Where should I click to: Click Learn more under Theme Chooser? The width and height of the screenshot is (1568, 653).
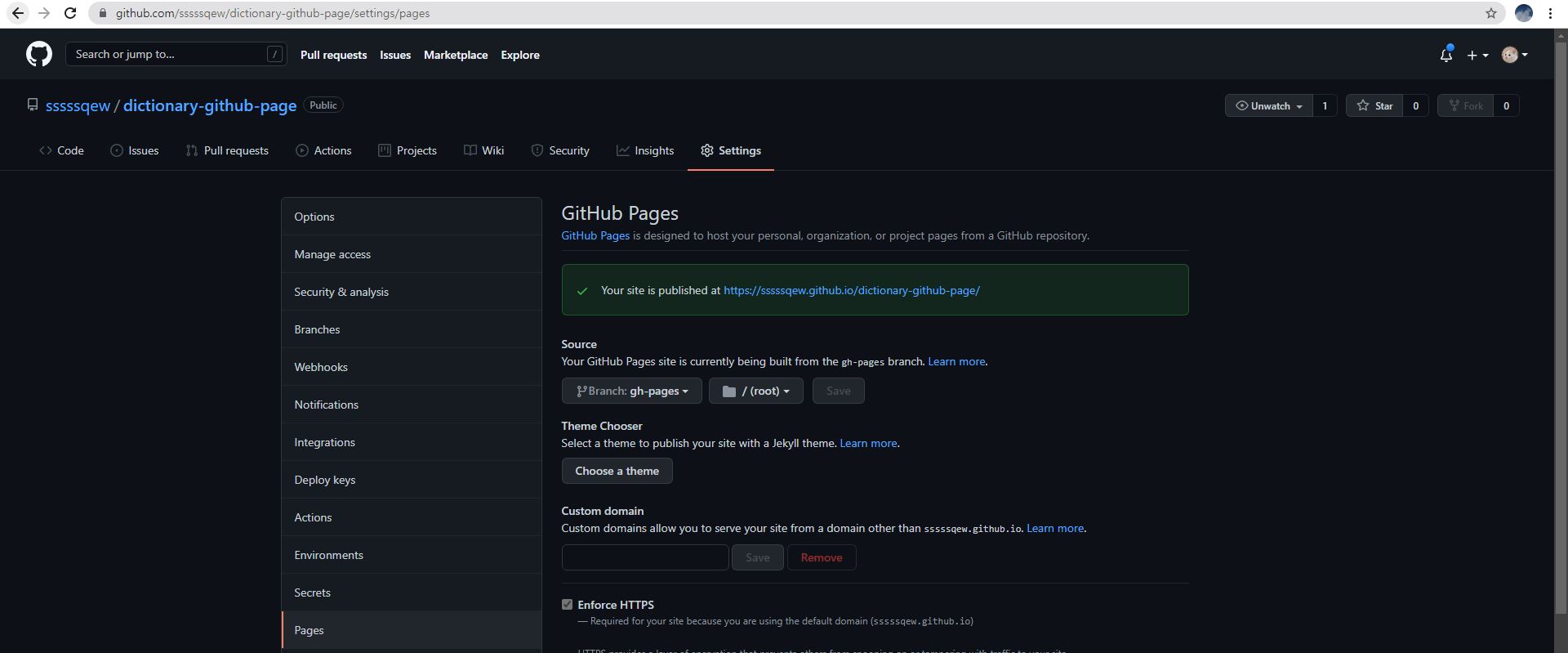[x=868, y=443]
